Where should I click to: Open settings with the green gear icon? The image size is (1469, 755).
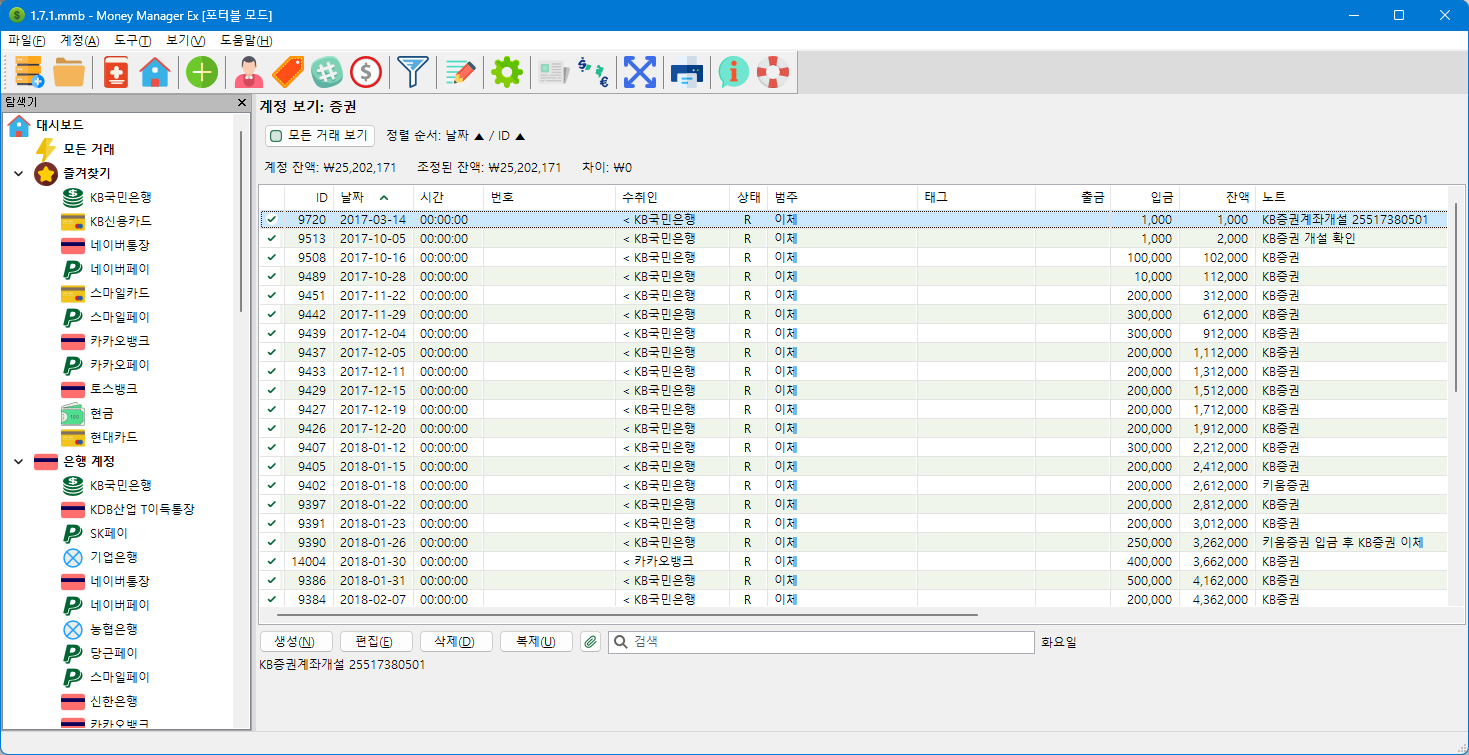[507, 72]
